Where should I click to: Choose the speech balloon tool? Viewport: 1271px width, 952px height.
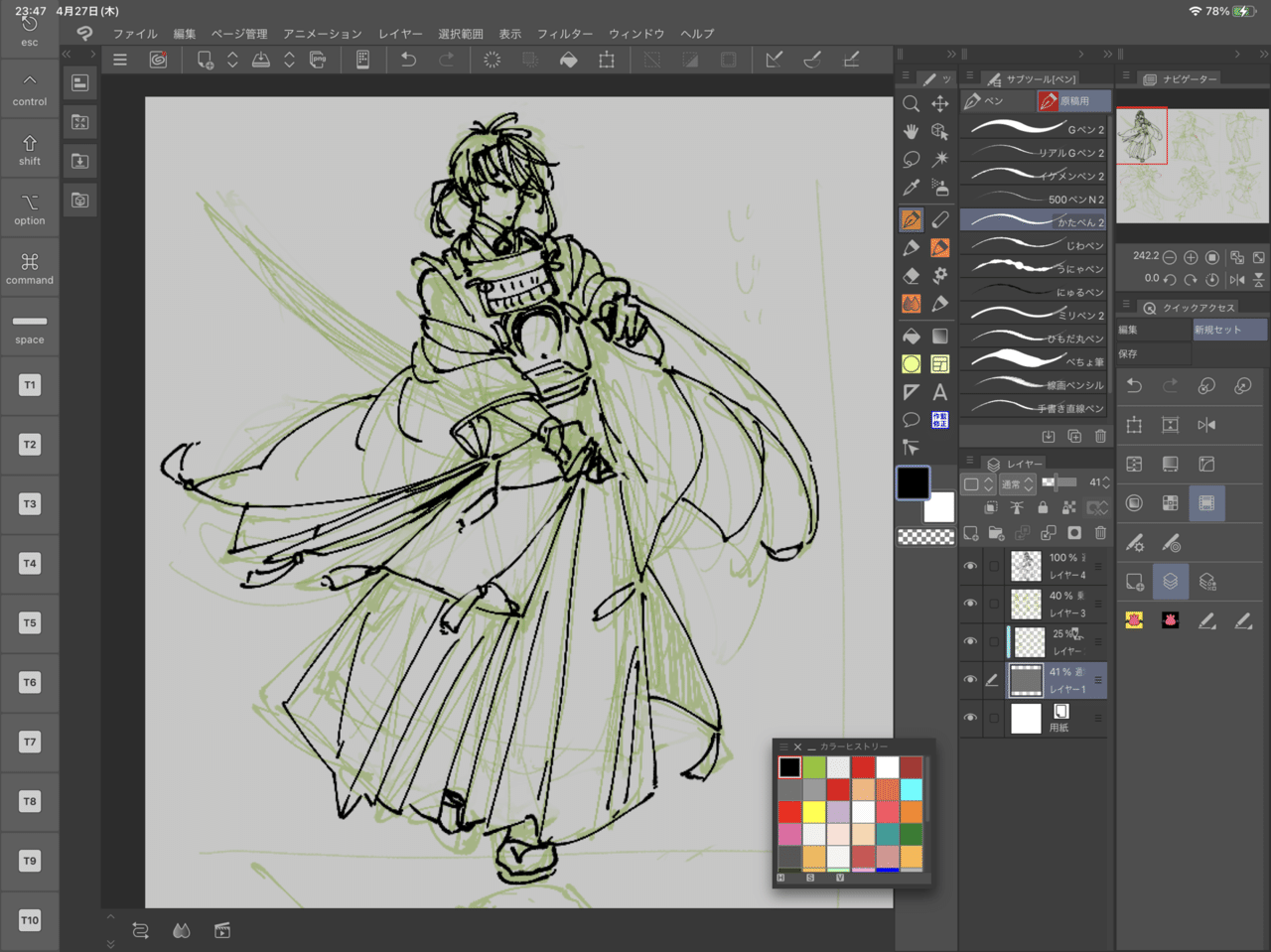click(911, 420)
